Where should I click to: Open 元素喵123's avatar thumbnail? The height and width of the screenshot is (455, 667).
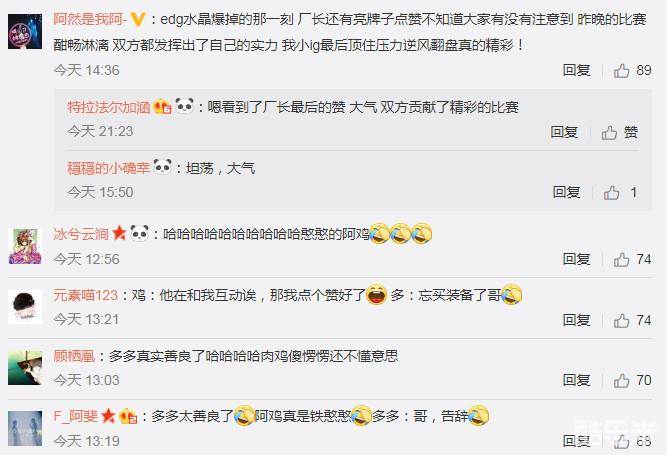(x=25, y=307)
